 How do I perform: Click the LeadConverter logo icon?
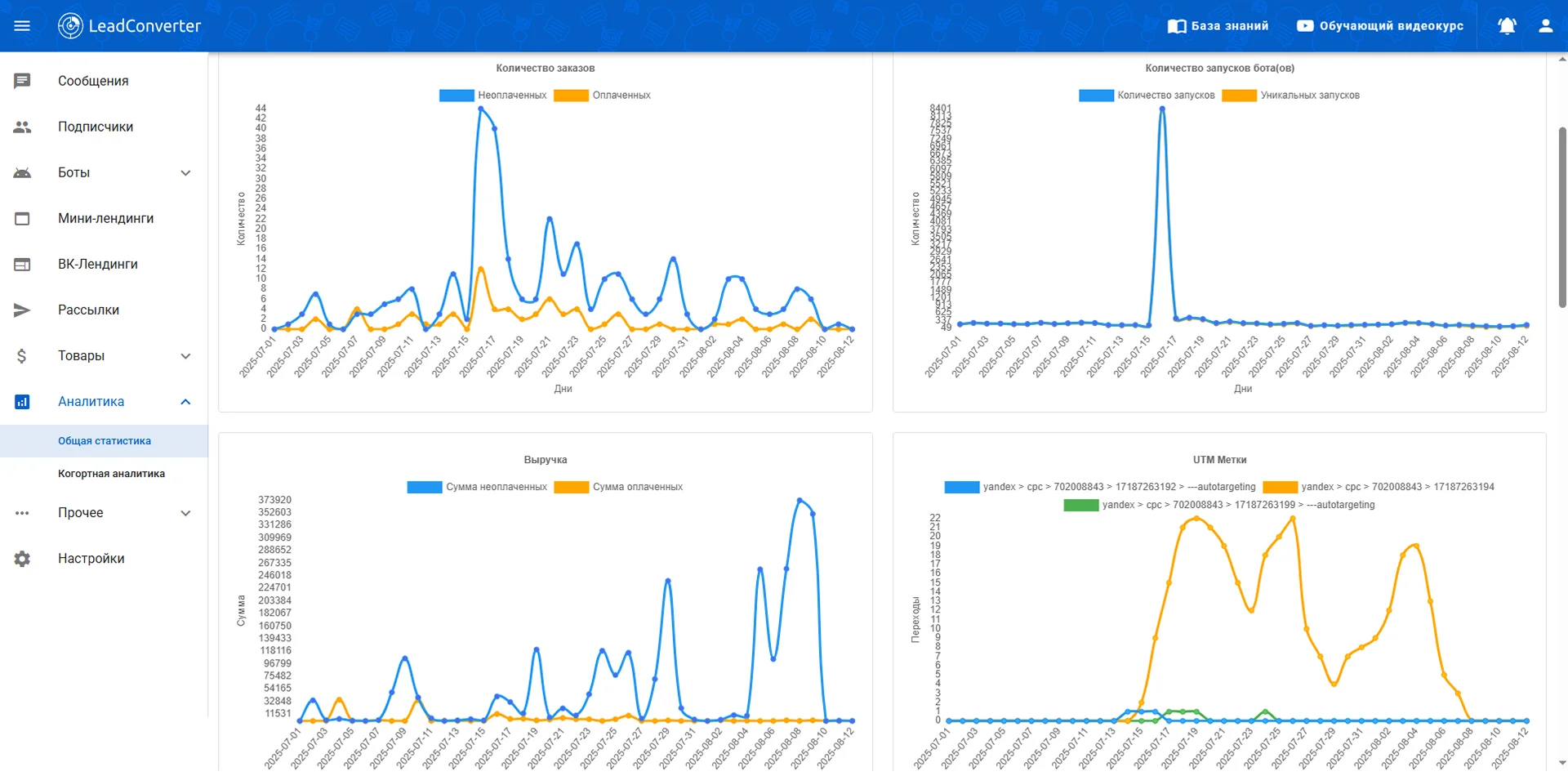point(70,26)
